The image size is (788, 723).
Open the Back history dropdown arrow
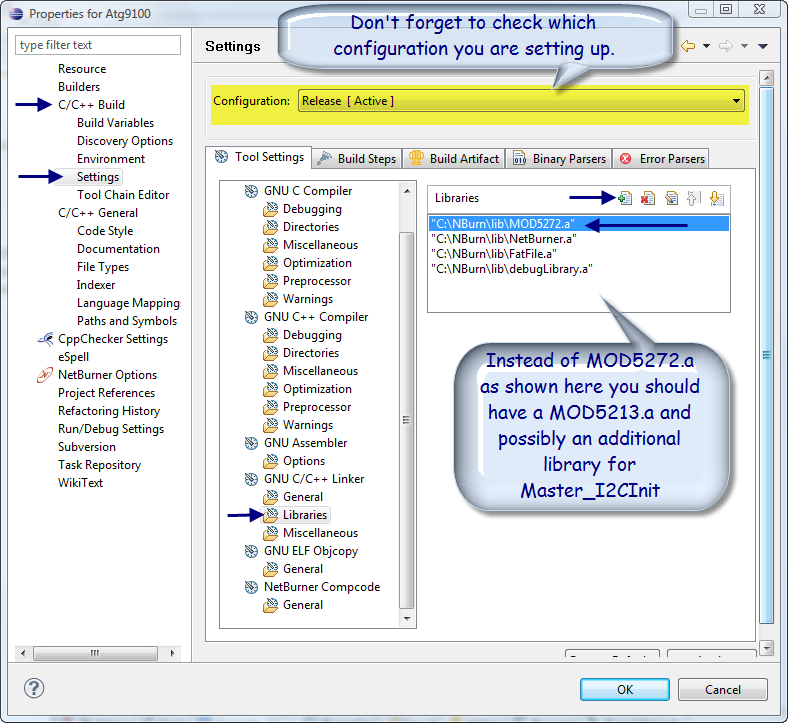(706, 46)
